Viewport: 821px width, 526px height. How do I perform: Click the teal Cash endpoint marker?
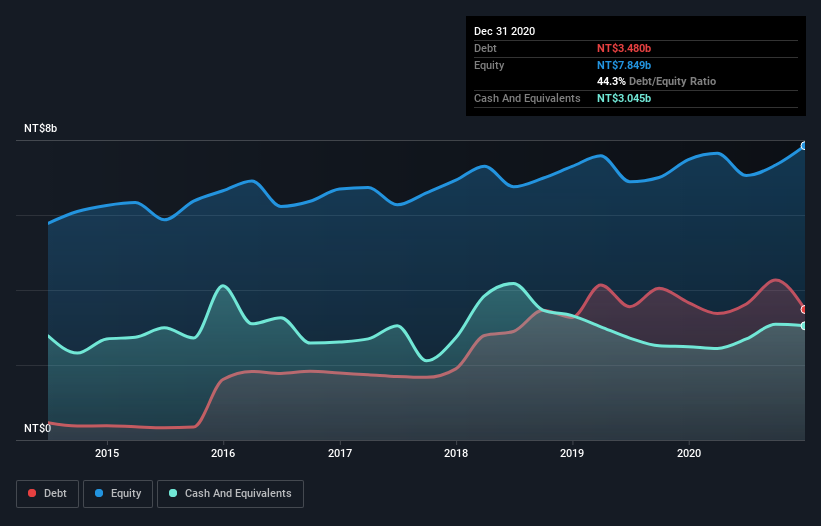pos(804,326)
